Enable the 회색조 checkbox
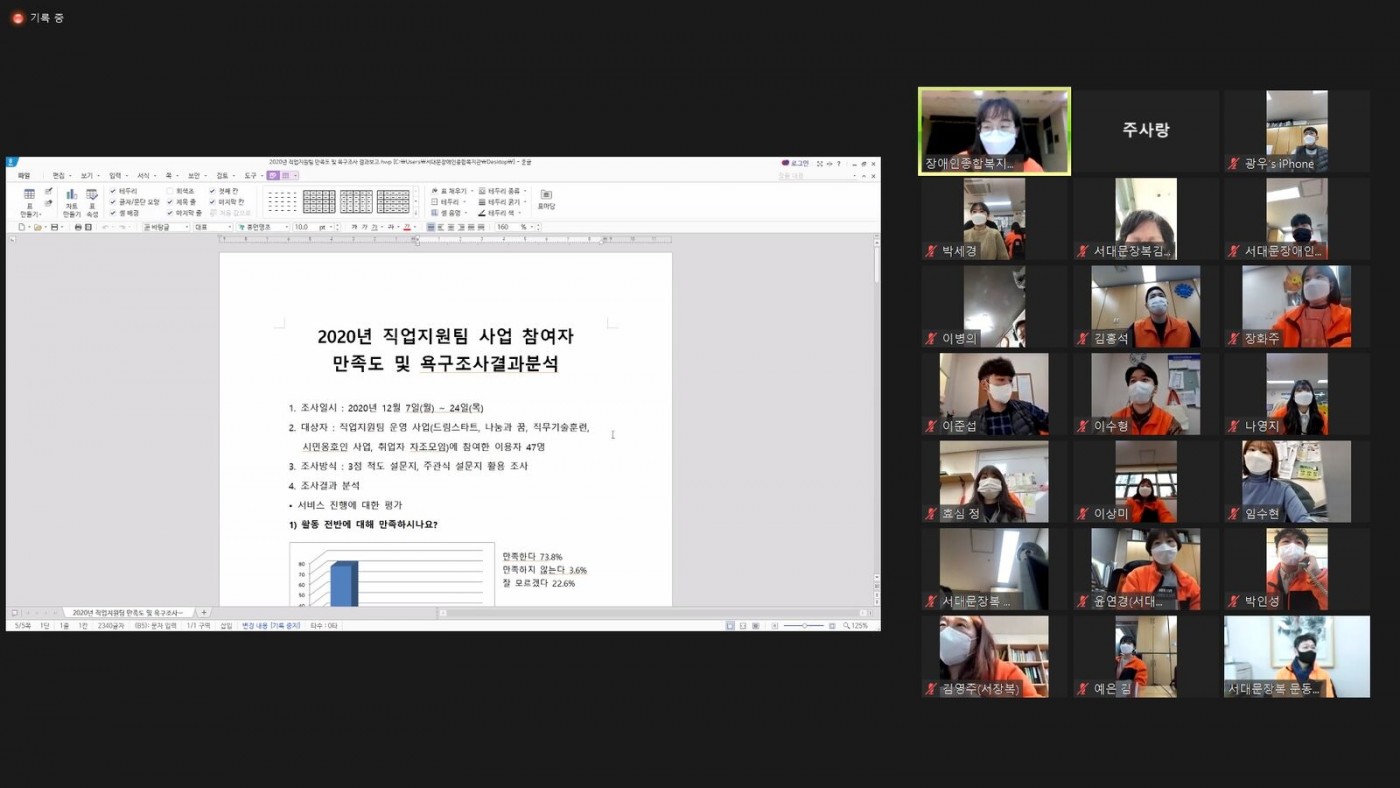1400x788 pixels. pos(181,191)
